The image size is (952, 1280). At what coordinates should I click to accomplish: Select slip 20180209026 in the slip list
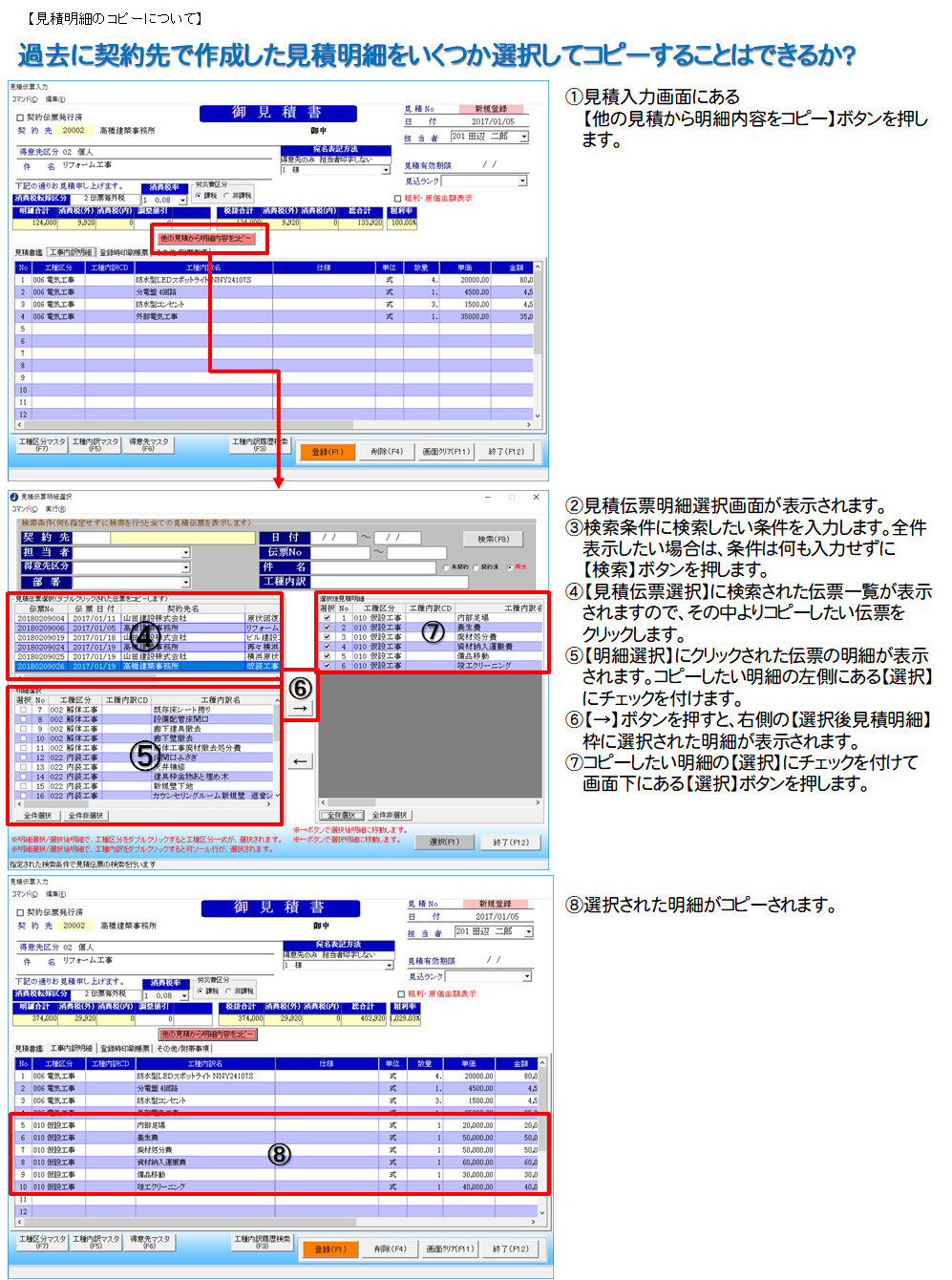[x=41, y=666]
